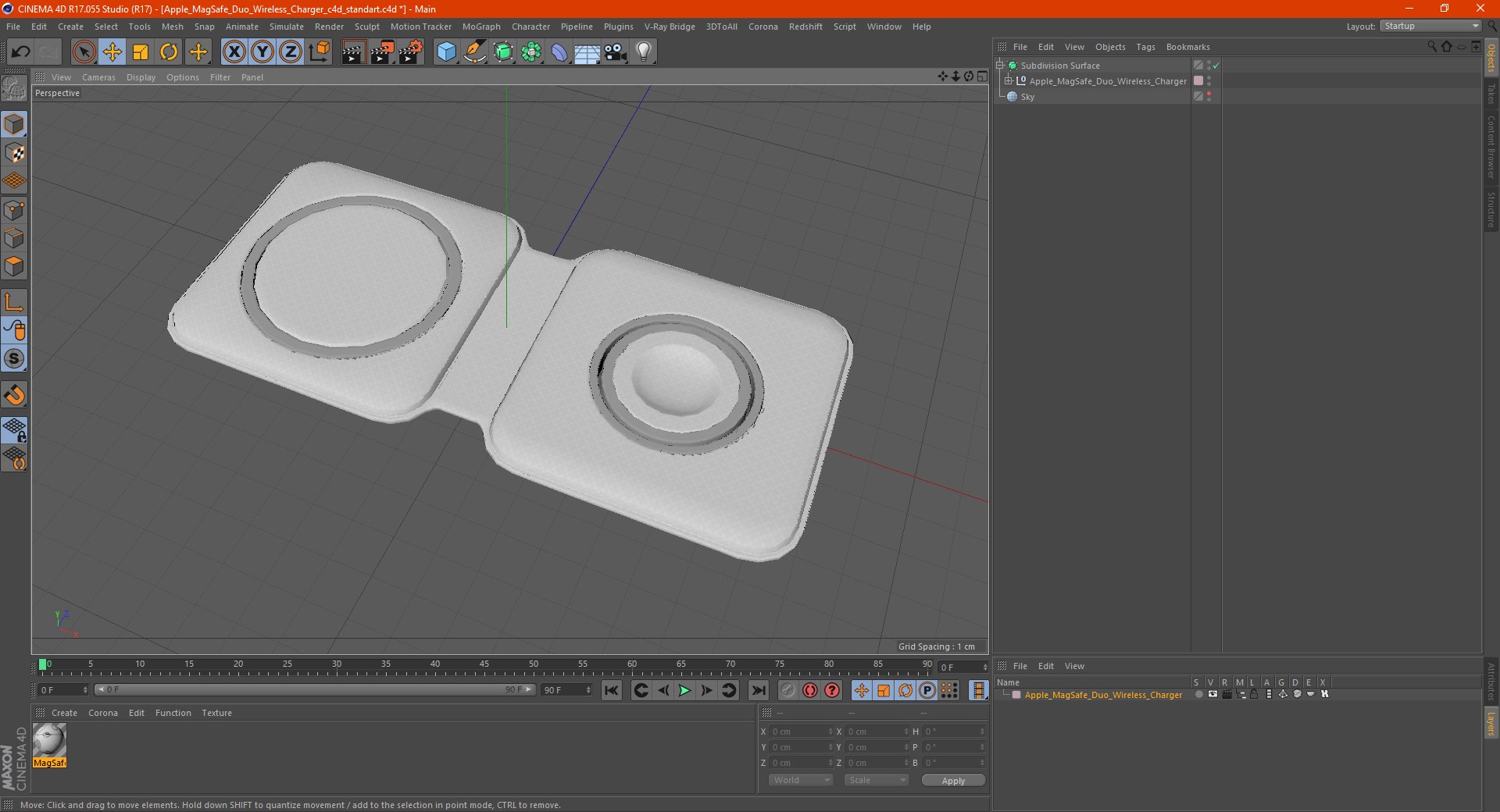Add a Cube primitive object
Viewport: 1500px width, 812px height.
point(446,52)
